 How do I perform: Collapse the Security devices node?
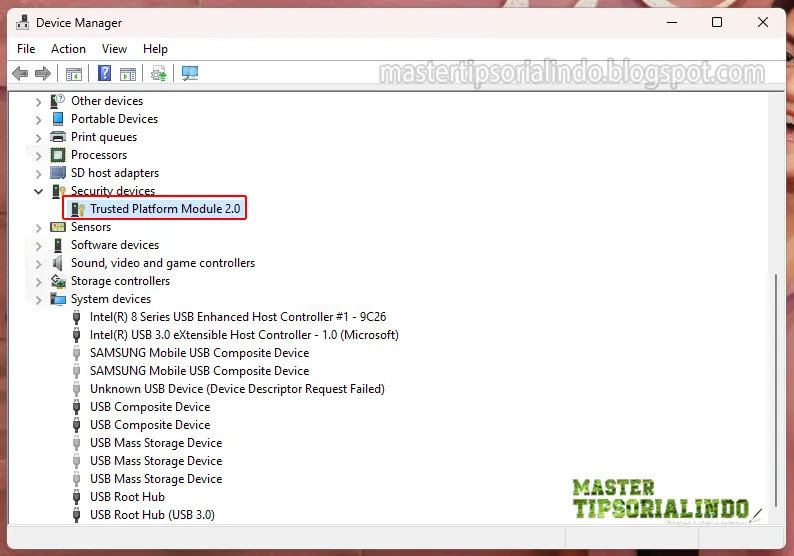pyautogui.click(x=38, y=191)
